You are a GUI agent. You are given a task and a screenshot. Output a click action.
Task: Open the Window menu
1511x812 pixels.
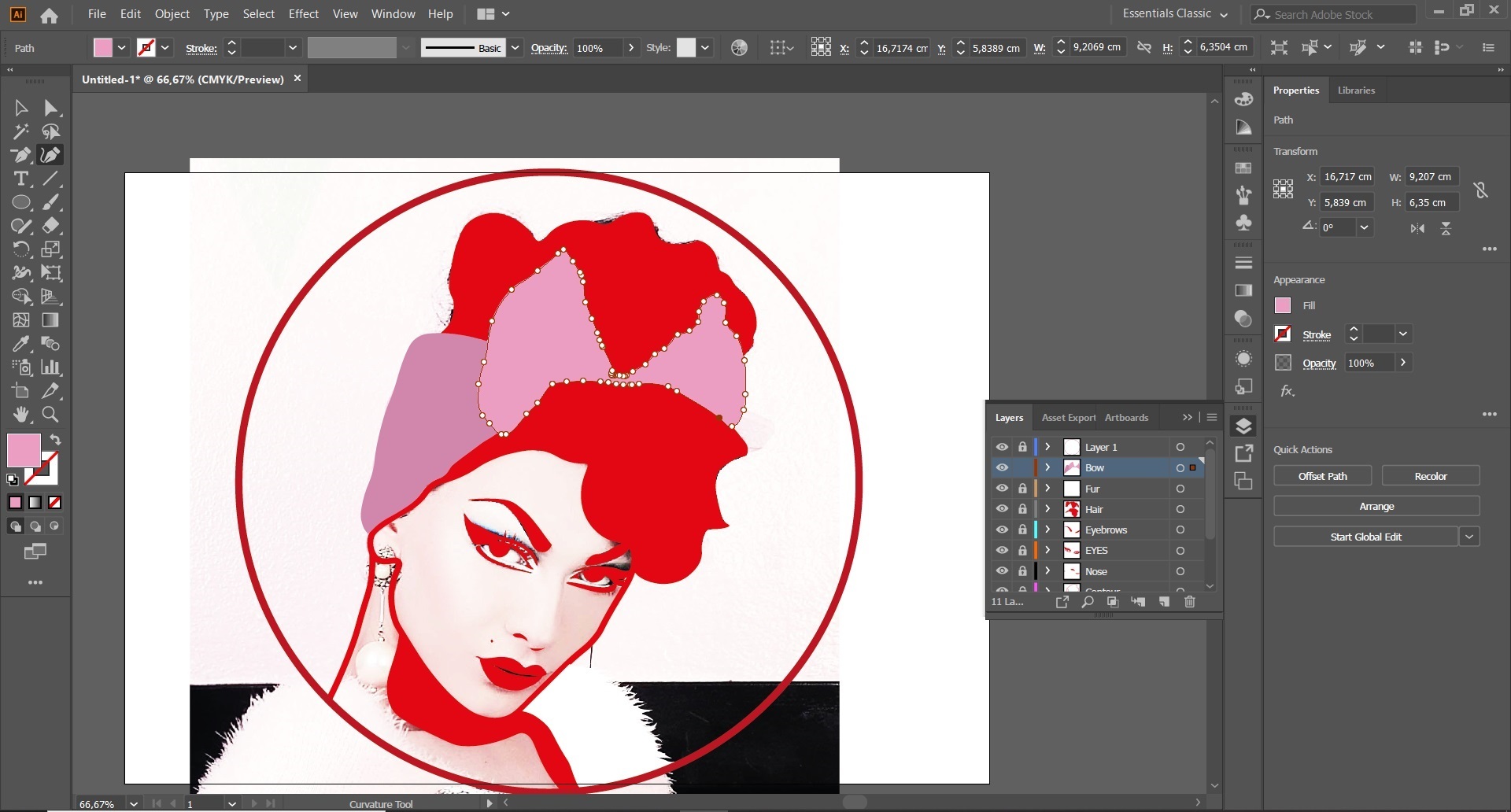click(393, 14)
